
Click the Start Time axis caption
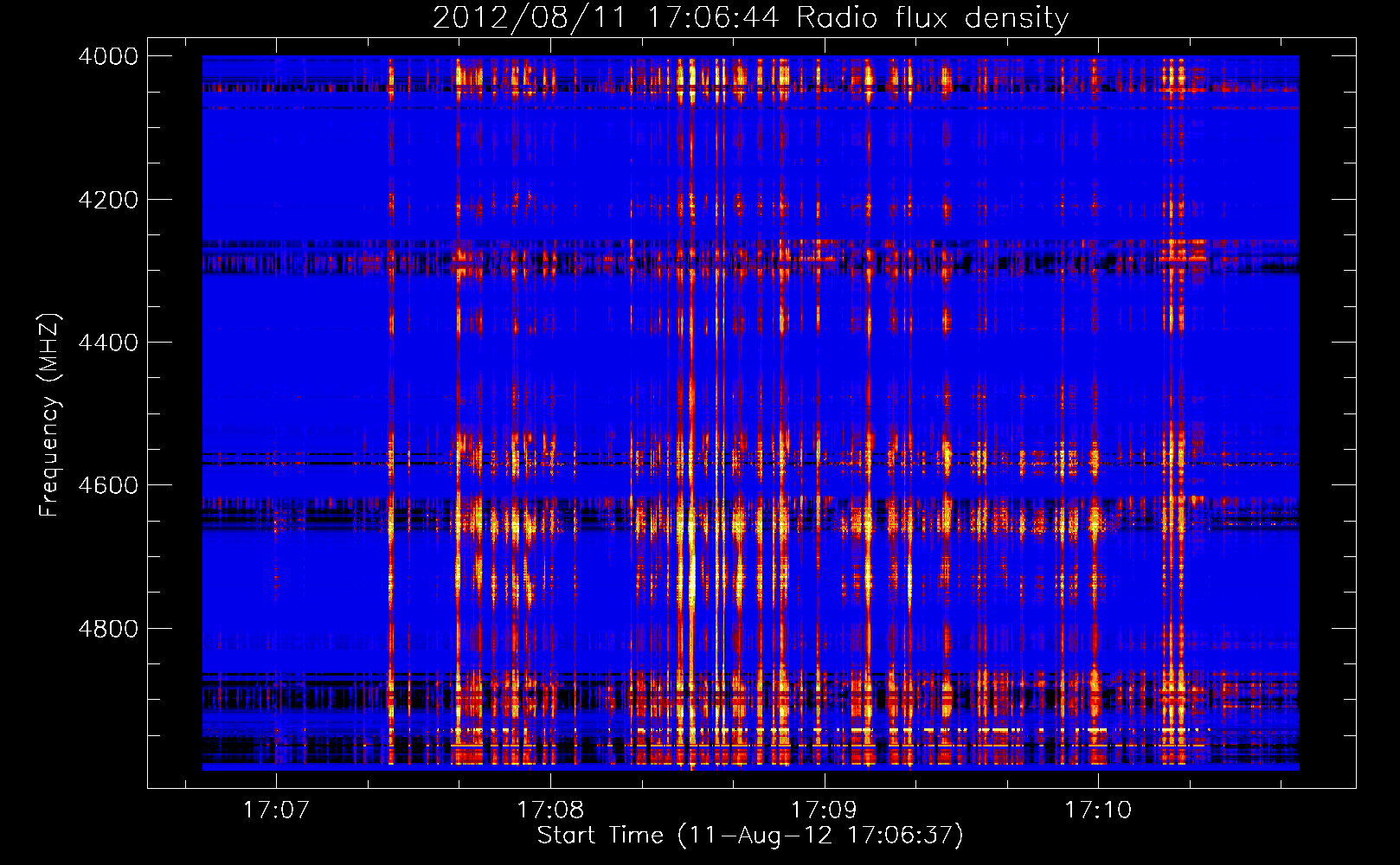click(x=750, y=836)
